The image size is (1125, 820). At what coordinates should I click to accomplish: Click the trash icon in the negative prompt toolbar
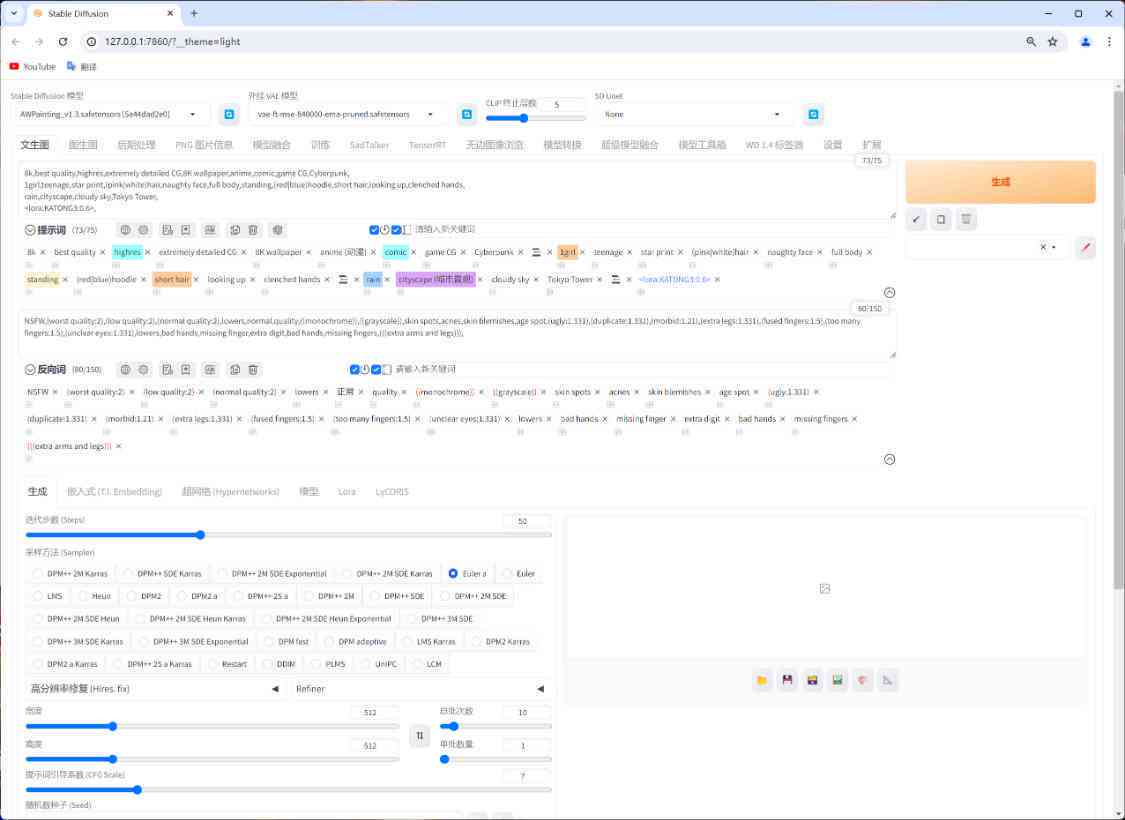click(253, 369)
